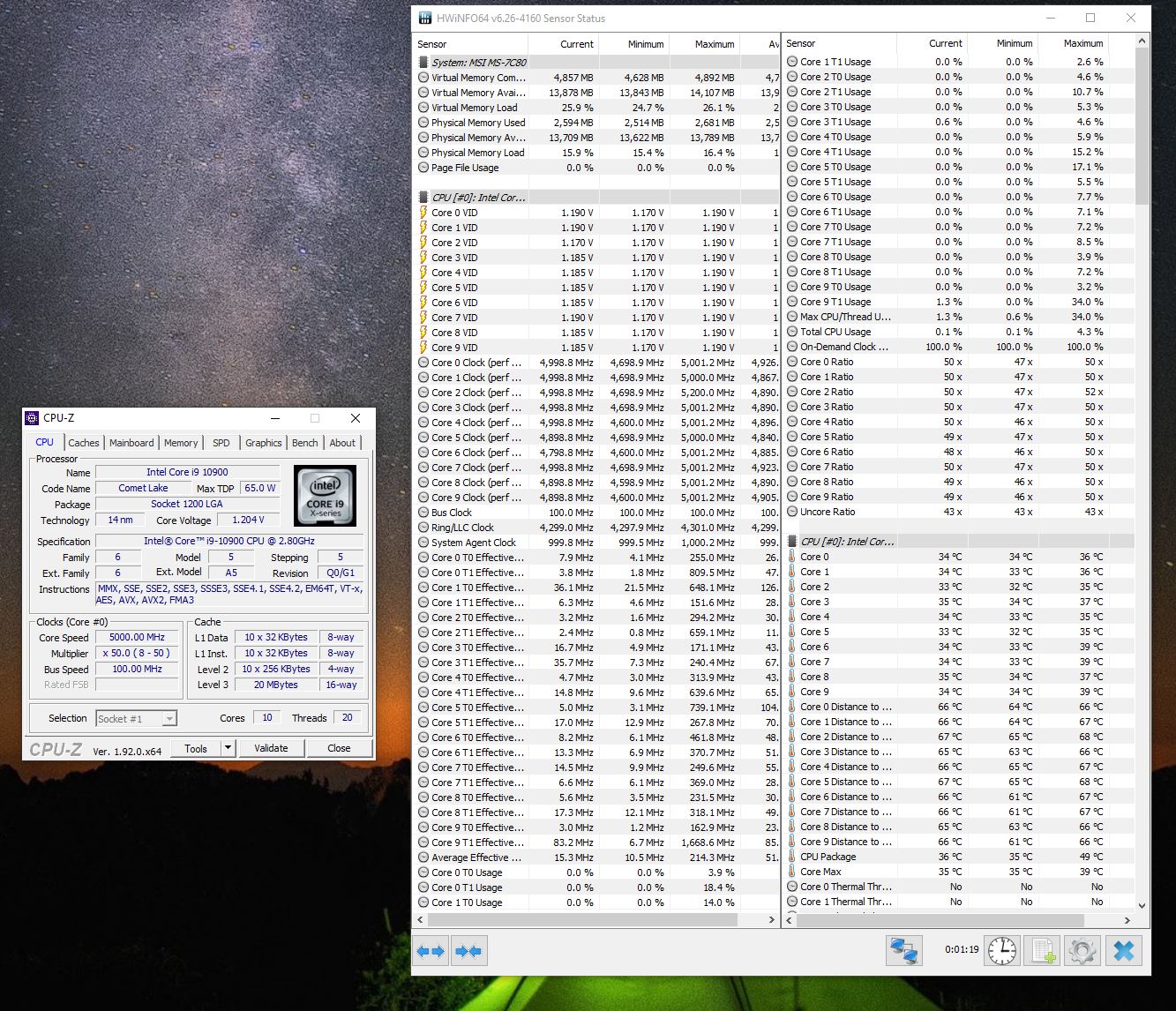Click the thermometer icon beside CPU Package
The height and width of the screenshot is (1011, 1176).
pyautogui.click(x=791, y=857)
